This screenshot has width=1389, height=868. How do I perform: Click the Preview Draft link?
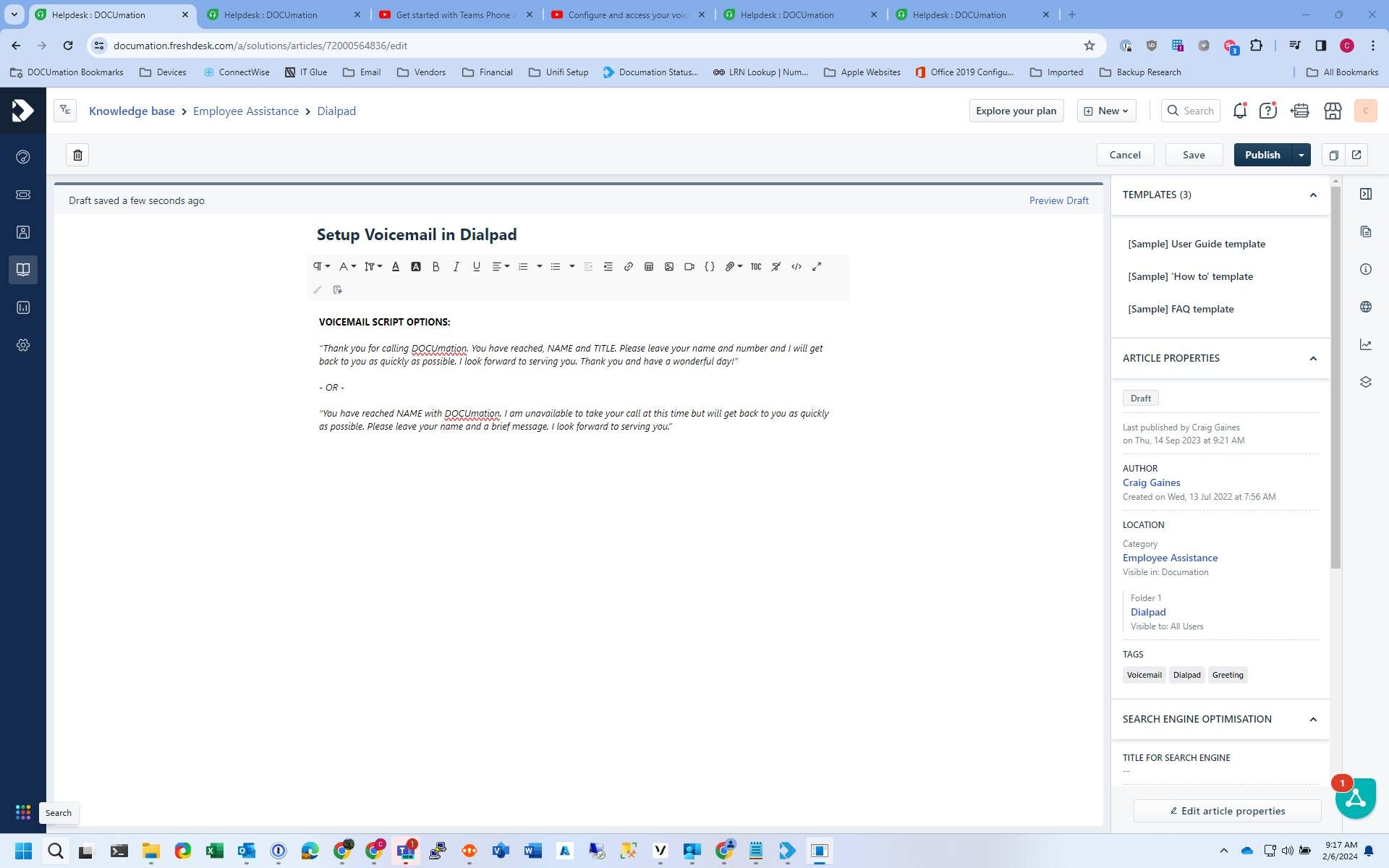pyautogui.click(x=1058, y=200)
